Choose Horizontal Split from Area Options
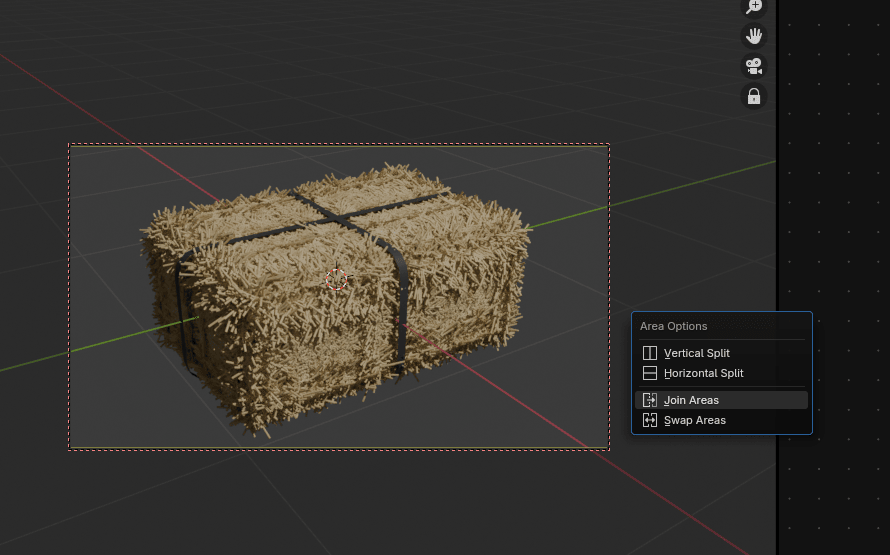This screenshot has width=890, height=555. point(703,373)
